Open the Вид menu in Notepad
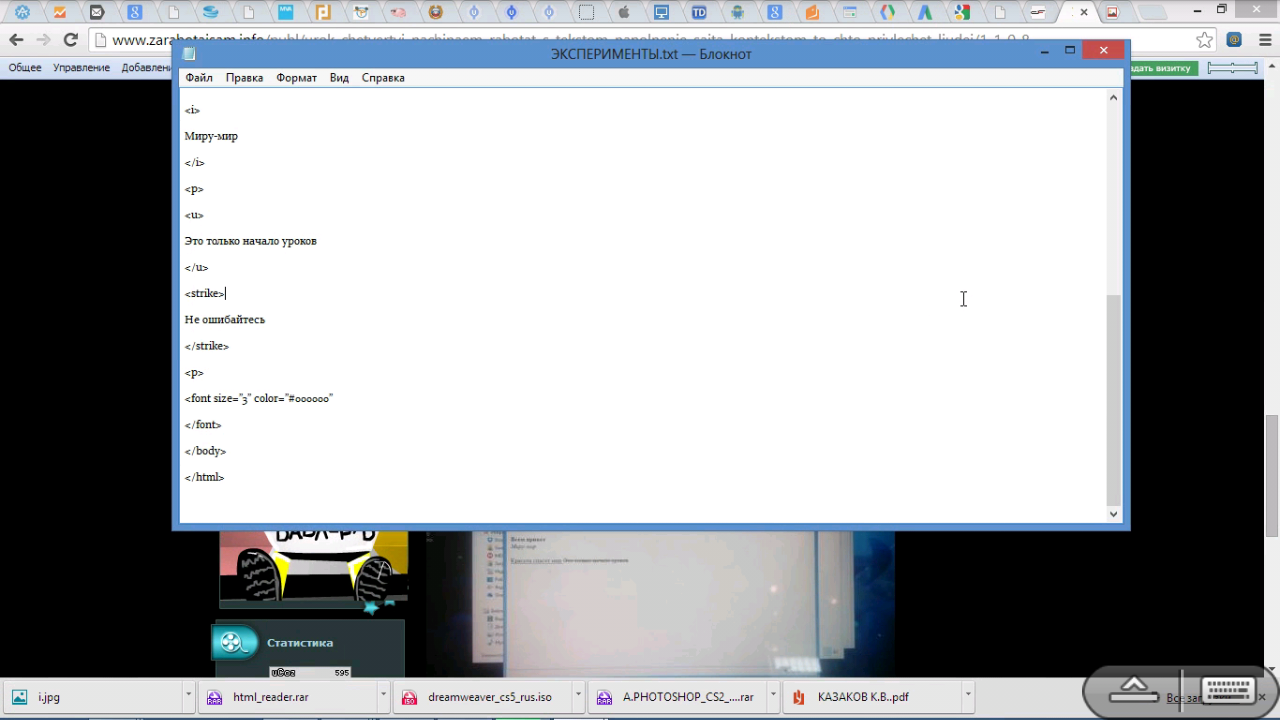This screenshot has width=1280, height=720. coord(339,77)
